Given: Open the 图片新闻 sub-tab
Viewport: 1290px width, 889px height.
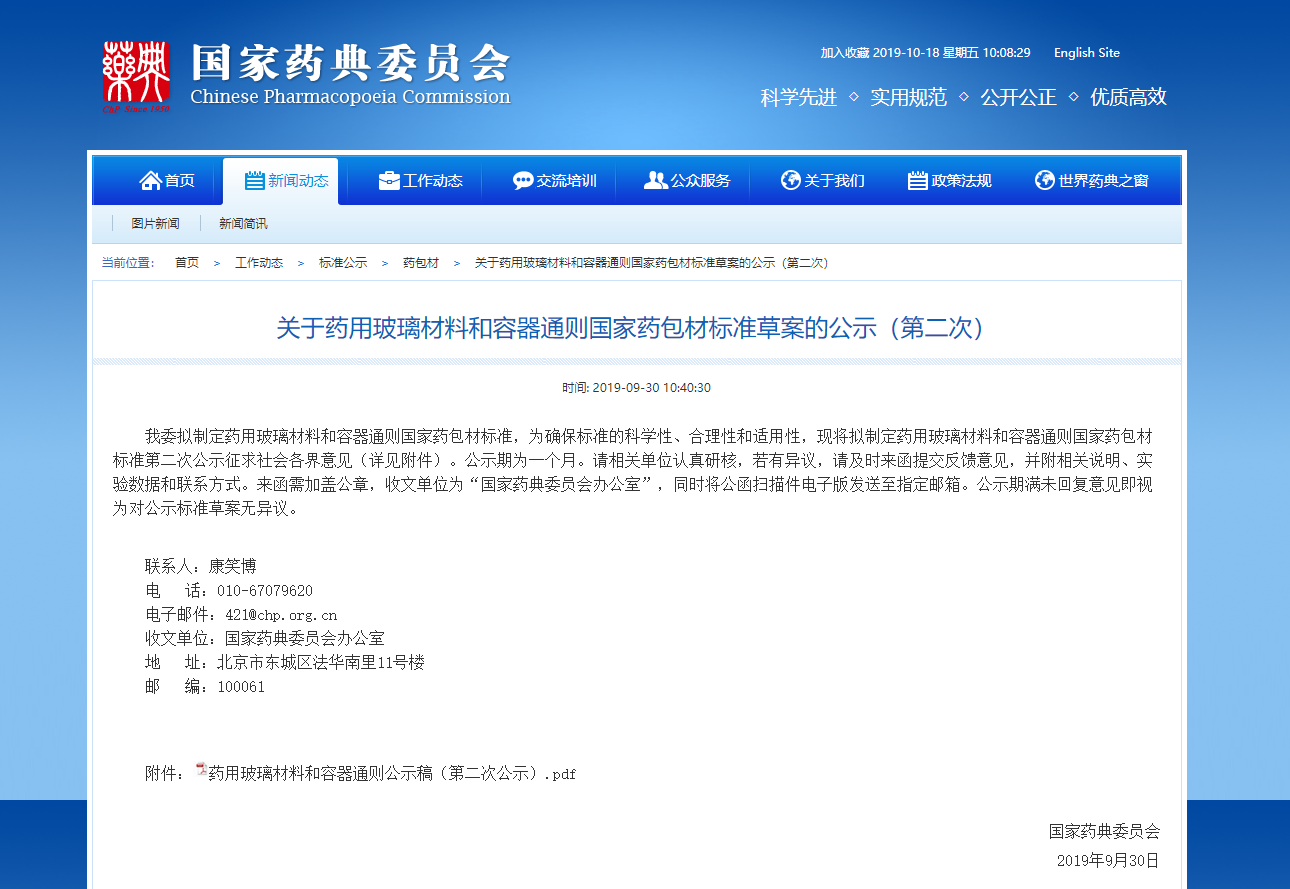Looking at the screenshot, I should (155, 223).
